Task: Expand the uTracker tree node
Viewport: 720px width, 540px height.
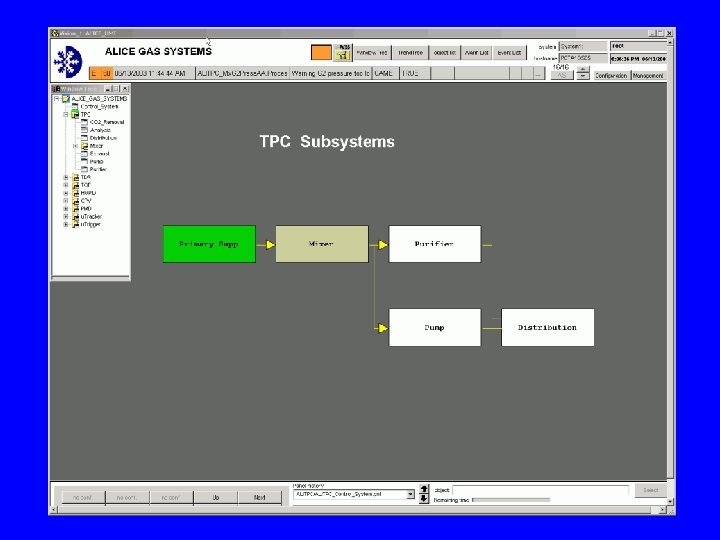Action: coord(66,217)
